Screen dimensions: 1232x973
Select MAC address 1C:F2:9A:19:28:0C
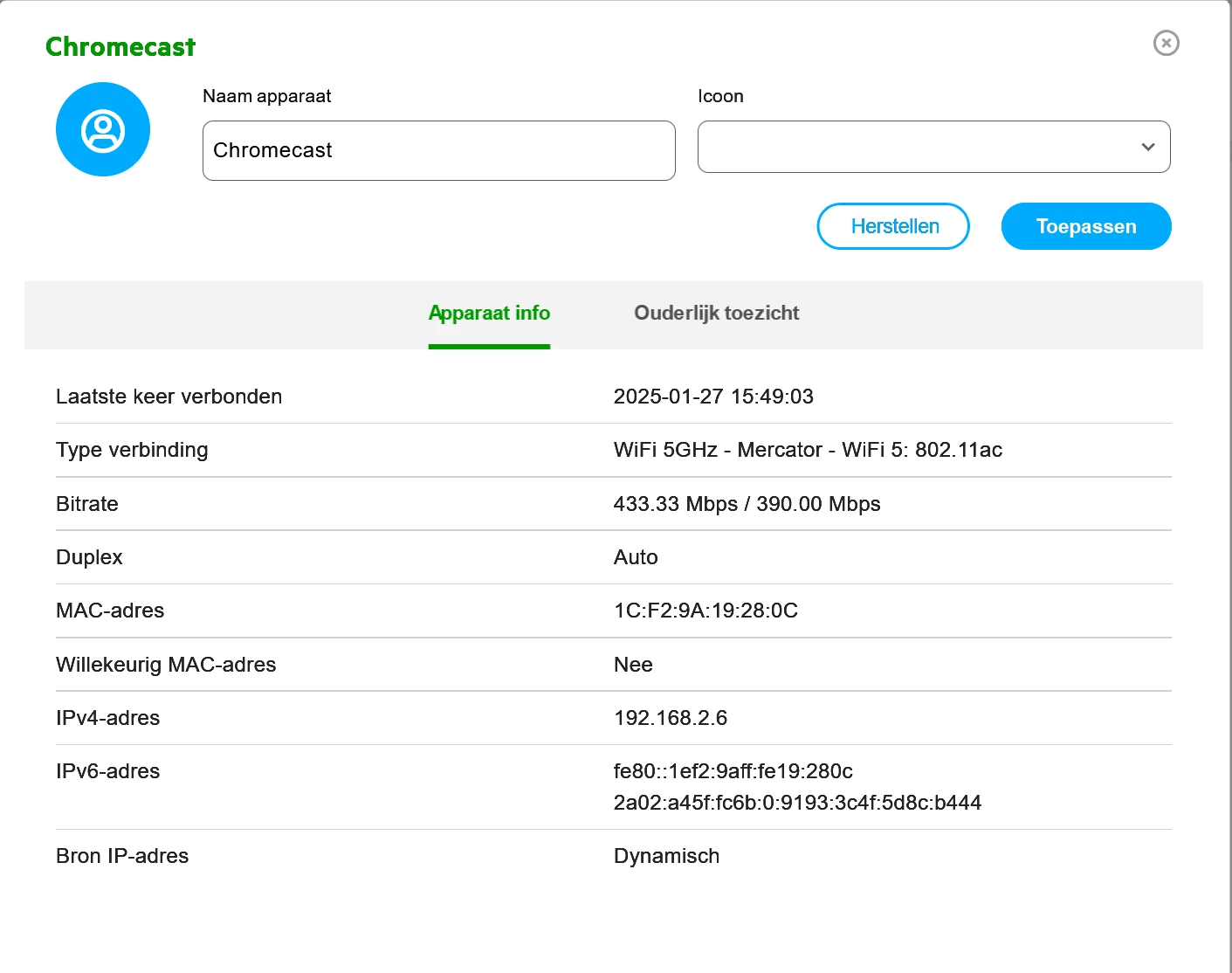coord(705,611)
